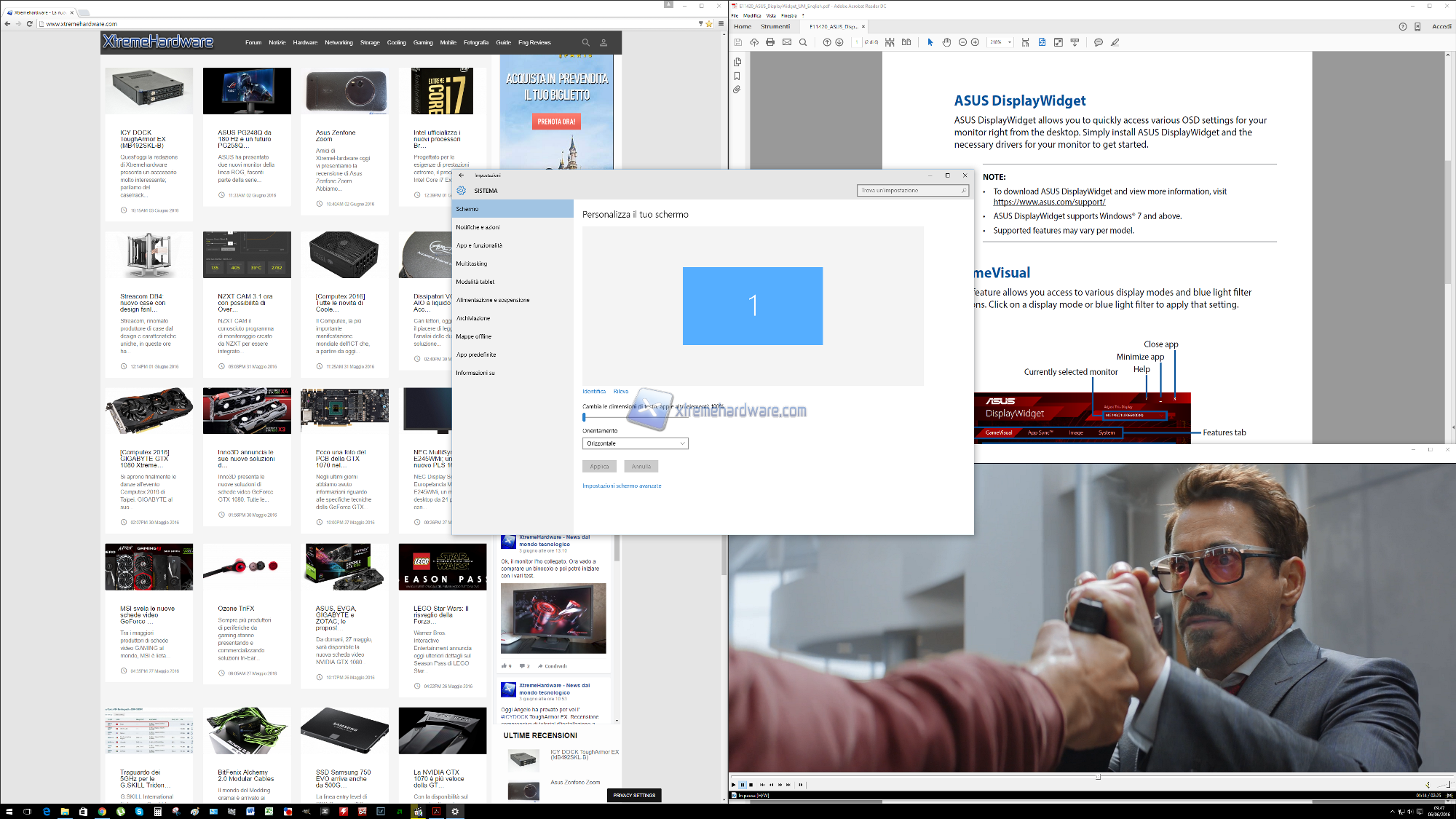Open the Hardware menu on XtremeHardware
This screenshot has width=1456, height=819.
coord(305,42)
